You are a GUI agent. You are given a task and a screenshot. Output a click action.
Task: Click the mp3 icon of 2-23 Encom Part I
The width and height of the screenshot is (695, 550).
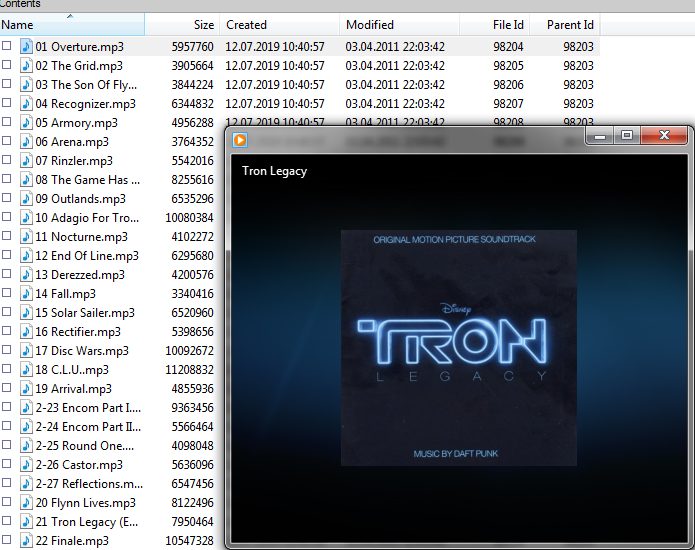click(26, 408)
